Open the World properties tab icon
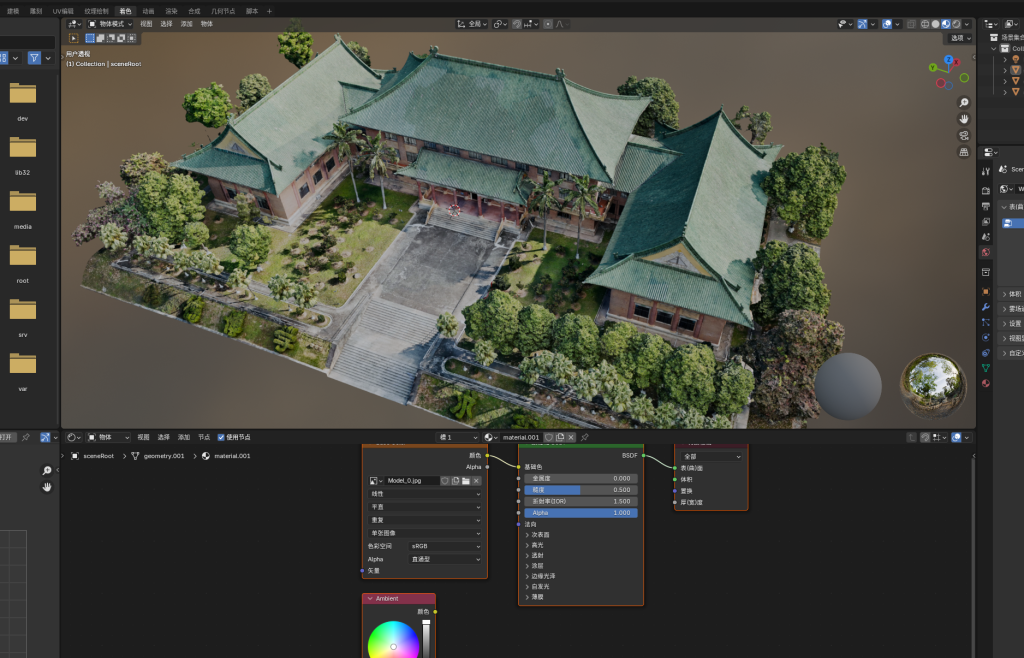This screenshot has width=1024, height=658. [986, 252]
